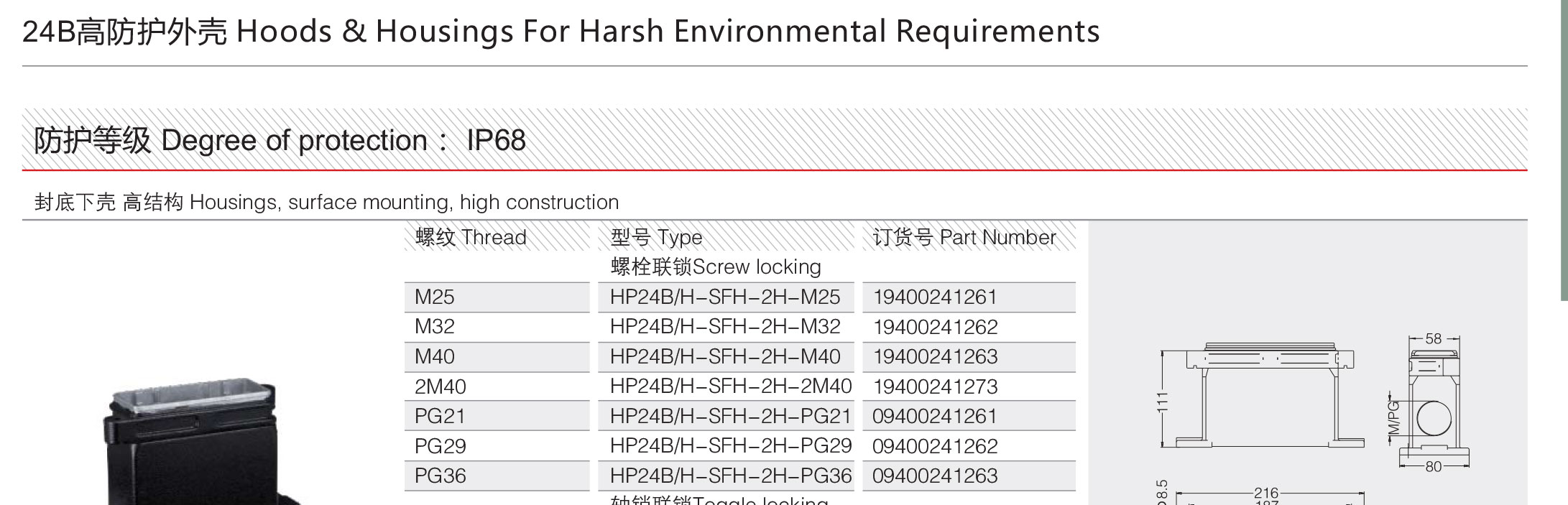Click part number '19400241273'

pos(935,386)
